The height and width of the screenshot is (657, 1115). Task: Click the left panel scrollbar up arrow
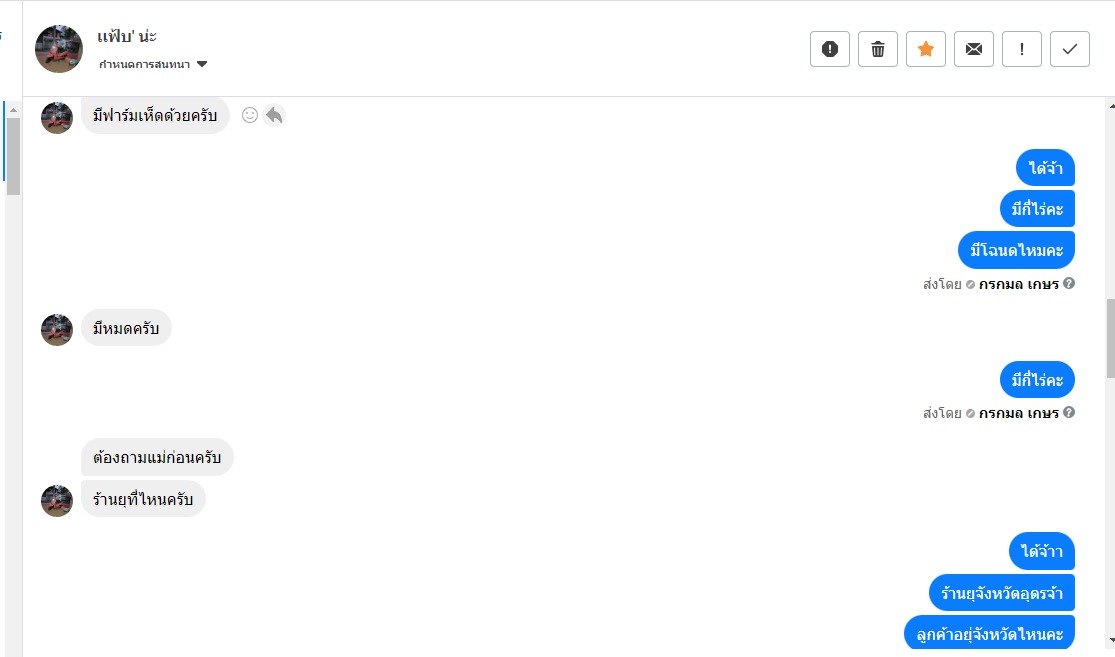[x=14, y=106]
